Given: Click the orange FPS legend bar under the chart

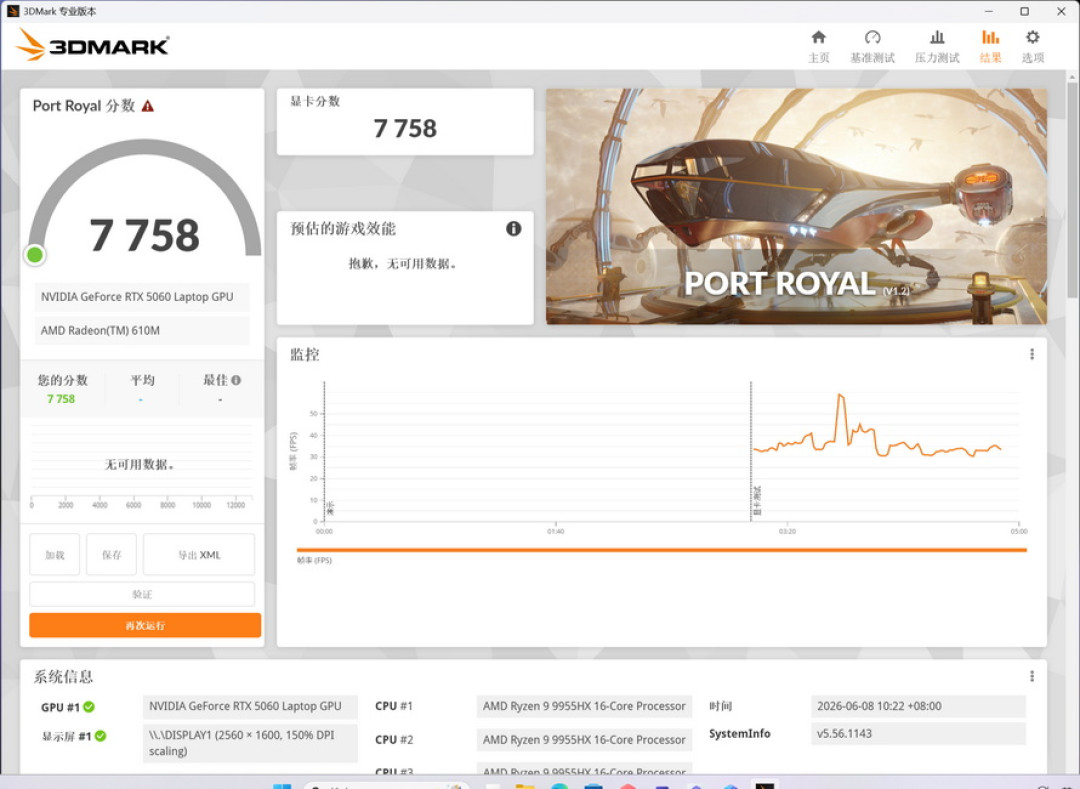Looking at the screenshot, I should (x=661, y=550).
